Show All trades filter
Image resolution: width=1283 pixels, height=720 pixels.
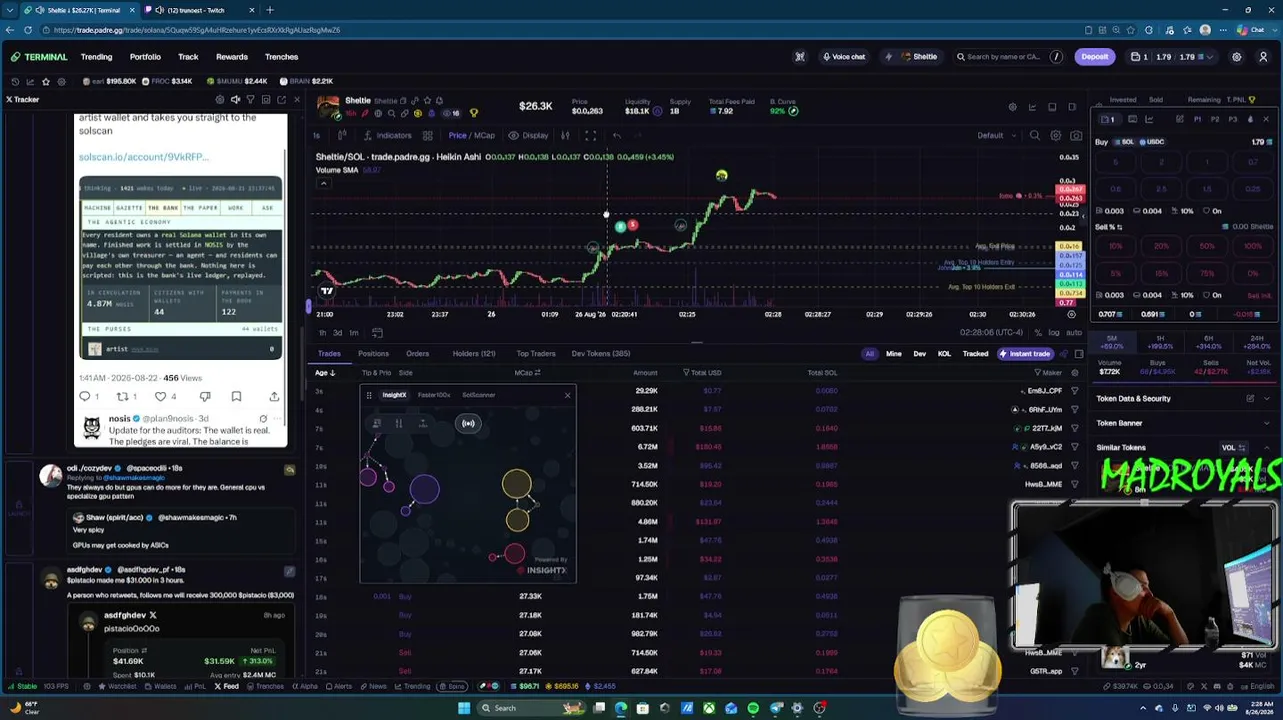tap(869, 354)
